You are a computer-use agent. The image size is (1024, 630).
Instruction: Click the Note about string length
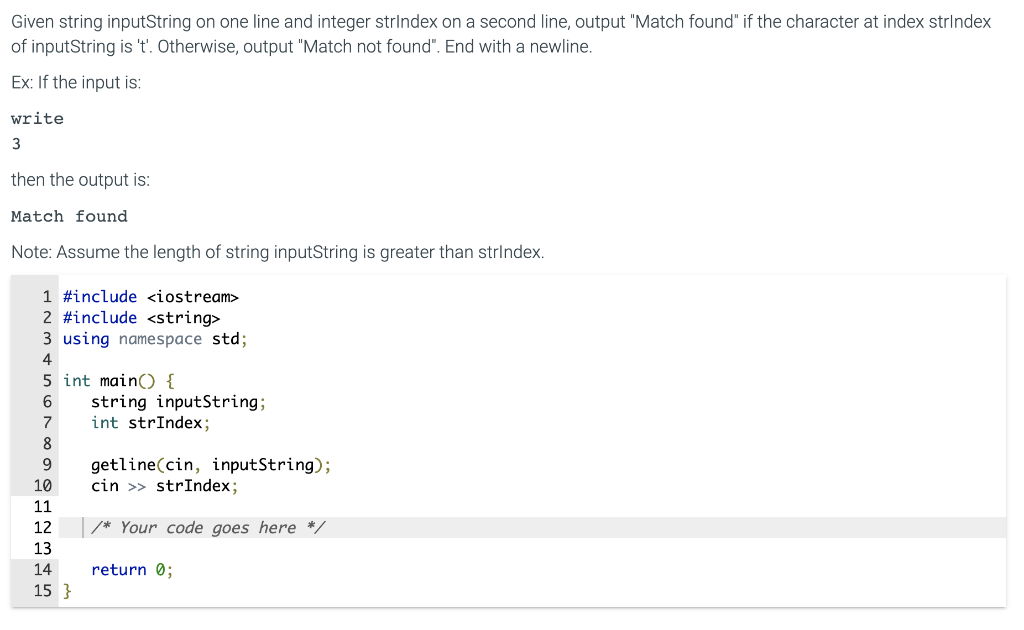coord(278,252)
